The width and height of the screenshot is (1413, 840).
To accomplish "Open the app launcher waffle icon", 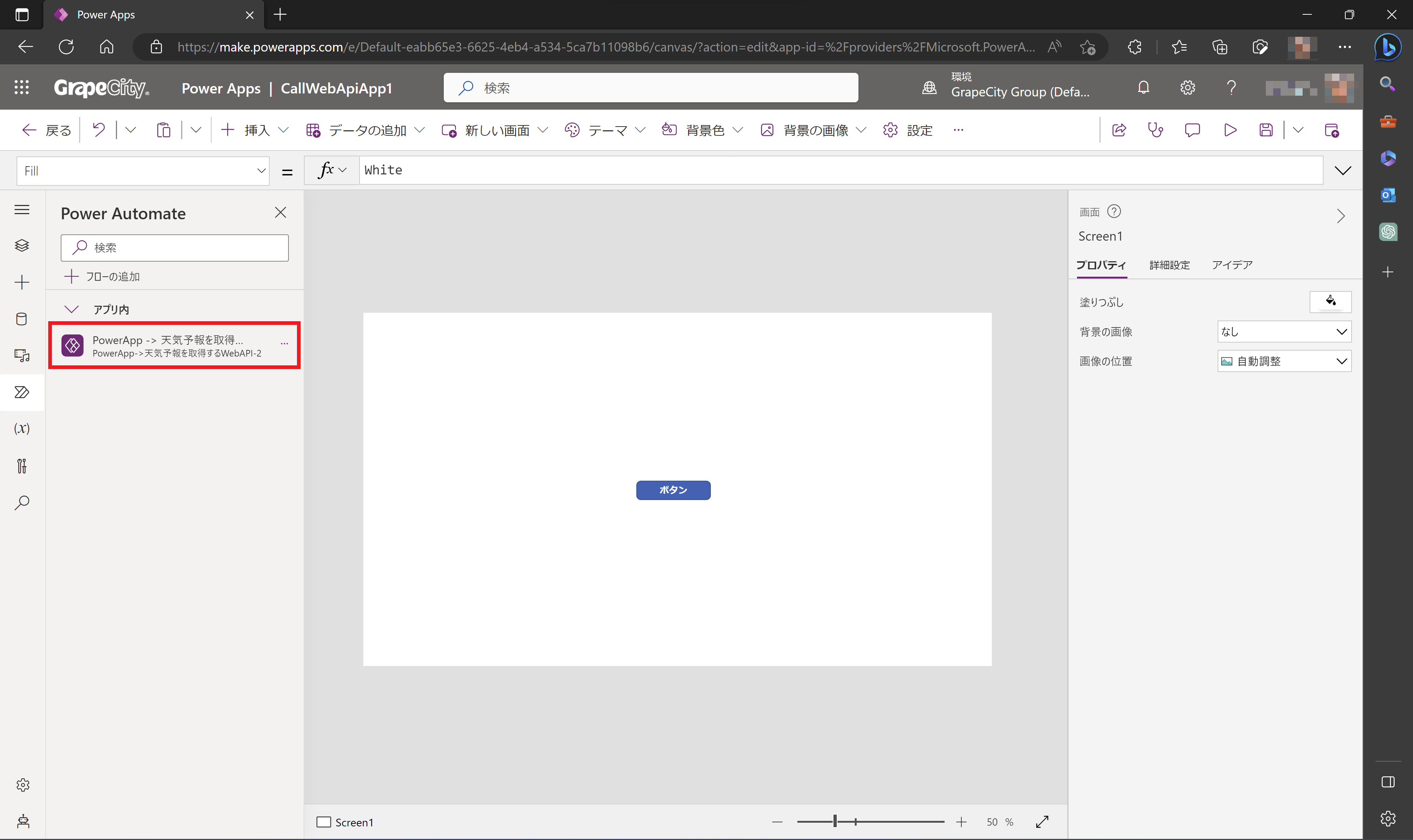I will (21, 87).
